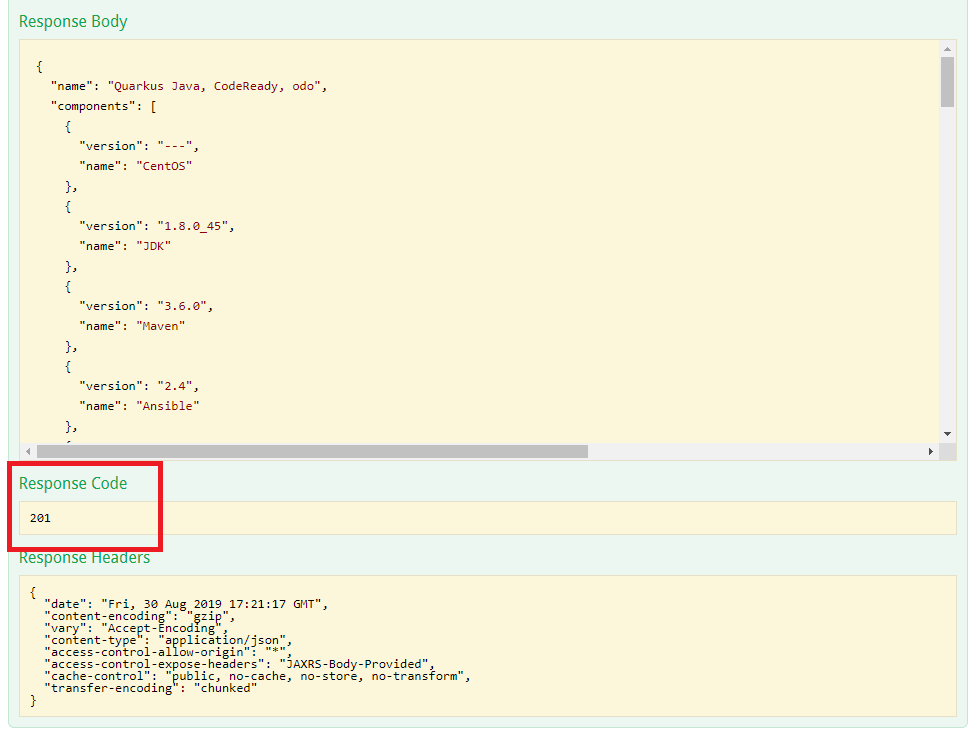Click the JDK version "1.8.0_45" value

[194, 226]
